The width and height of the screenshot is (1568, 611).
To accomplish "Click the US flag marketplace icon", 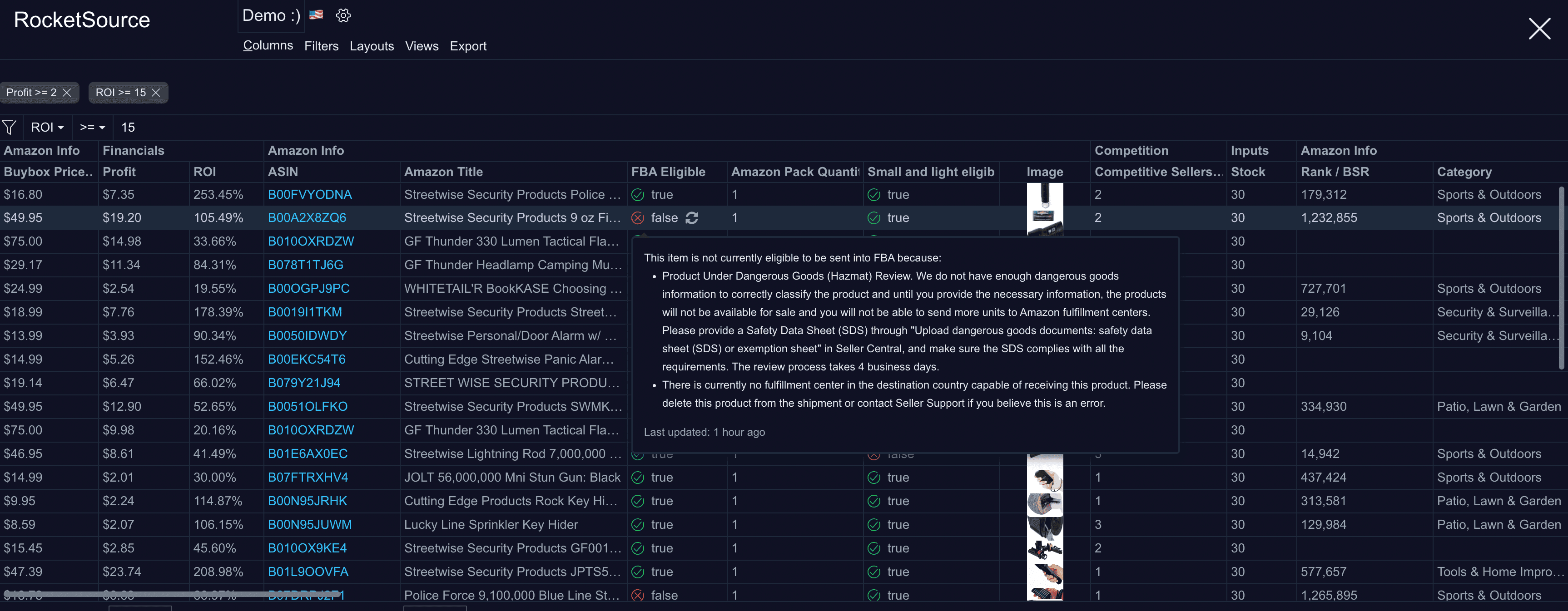I will (316, 15).
